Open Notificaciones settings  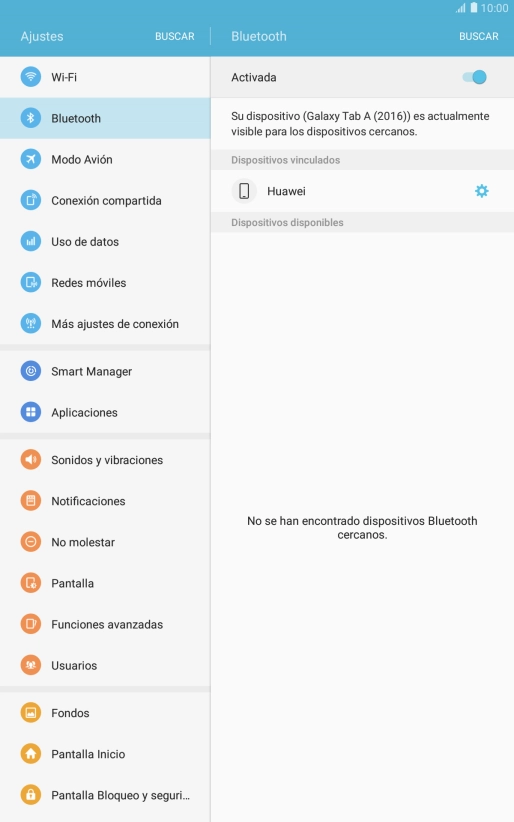pyautogui.click(x=105, y=501)
